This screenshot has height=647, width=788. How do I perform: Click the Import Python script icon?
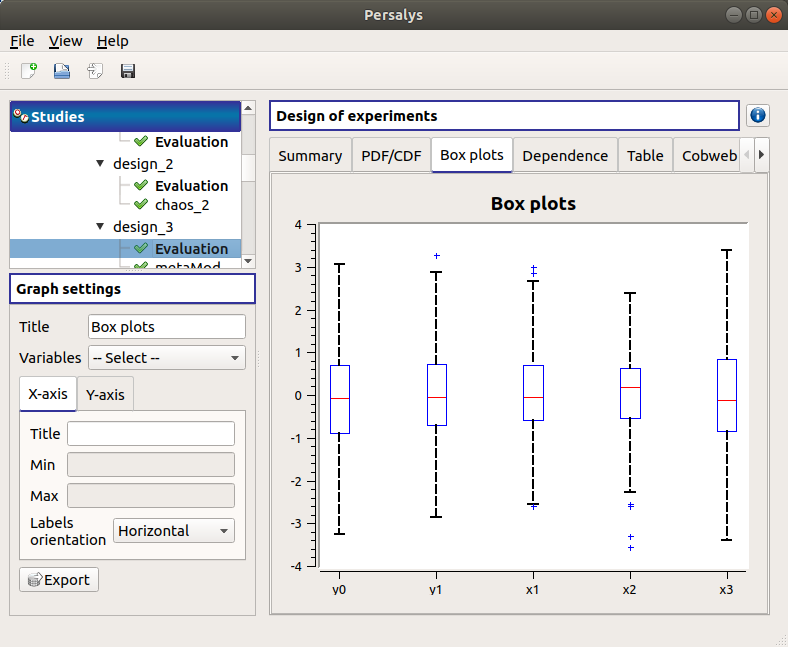[95, 71]
